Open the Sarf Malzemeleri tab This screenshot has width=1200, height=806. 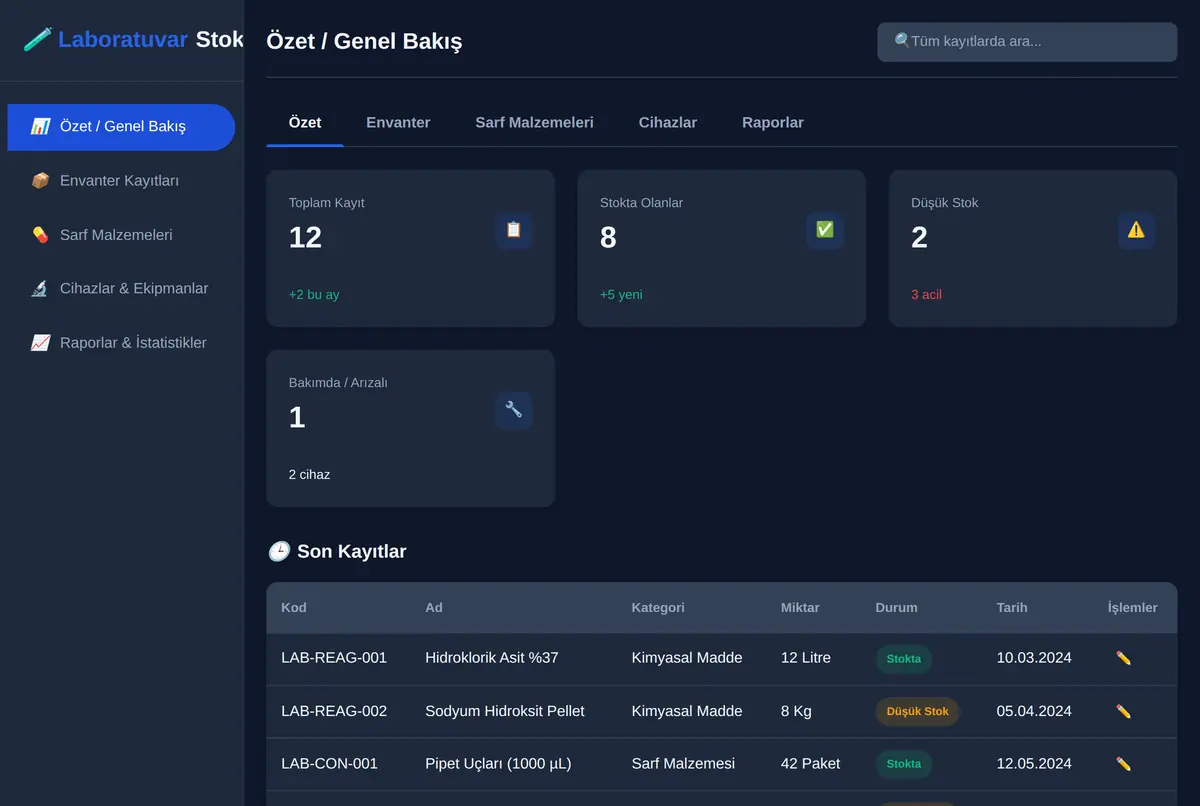click(534, 123)
